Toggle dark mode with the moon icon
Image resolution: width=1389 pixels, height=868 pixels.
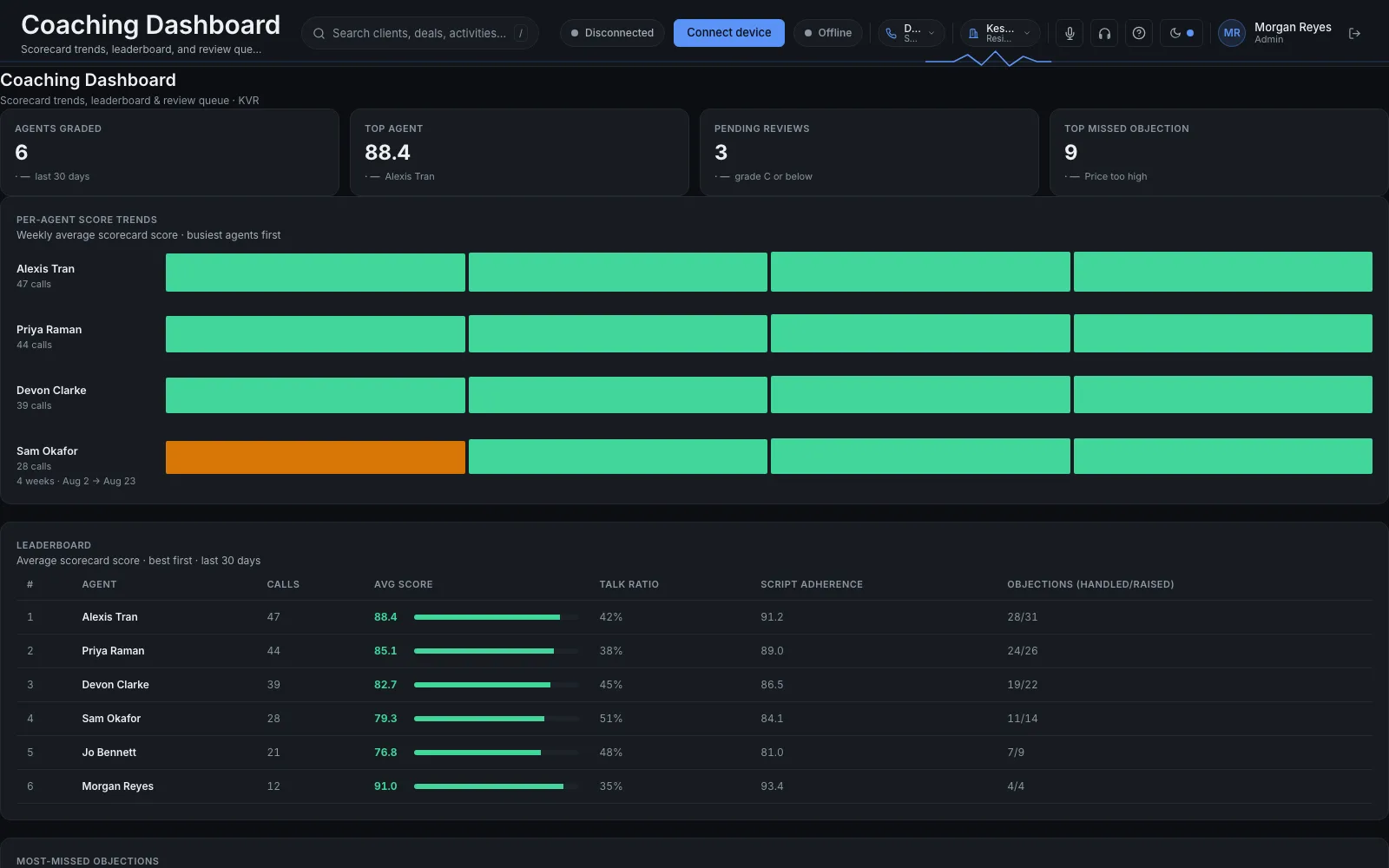click(1182, 33)
